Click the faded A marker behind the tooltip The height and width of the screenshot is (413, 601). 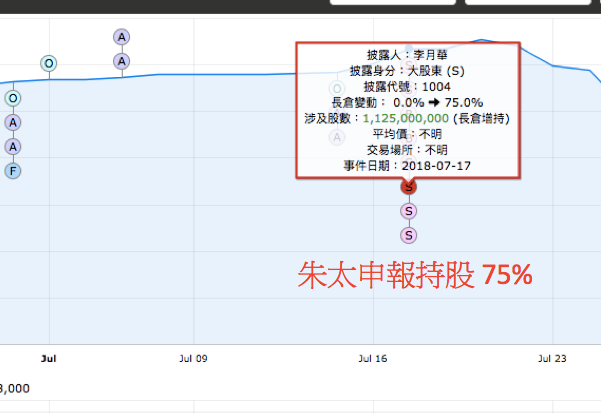click(337, 137)
